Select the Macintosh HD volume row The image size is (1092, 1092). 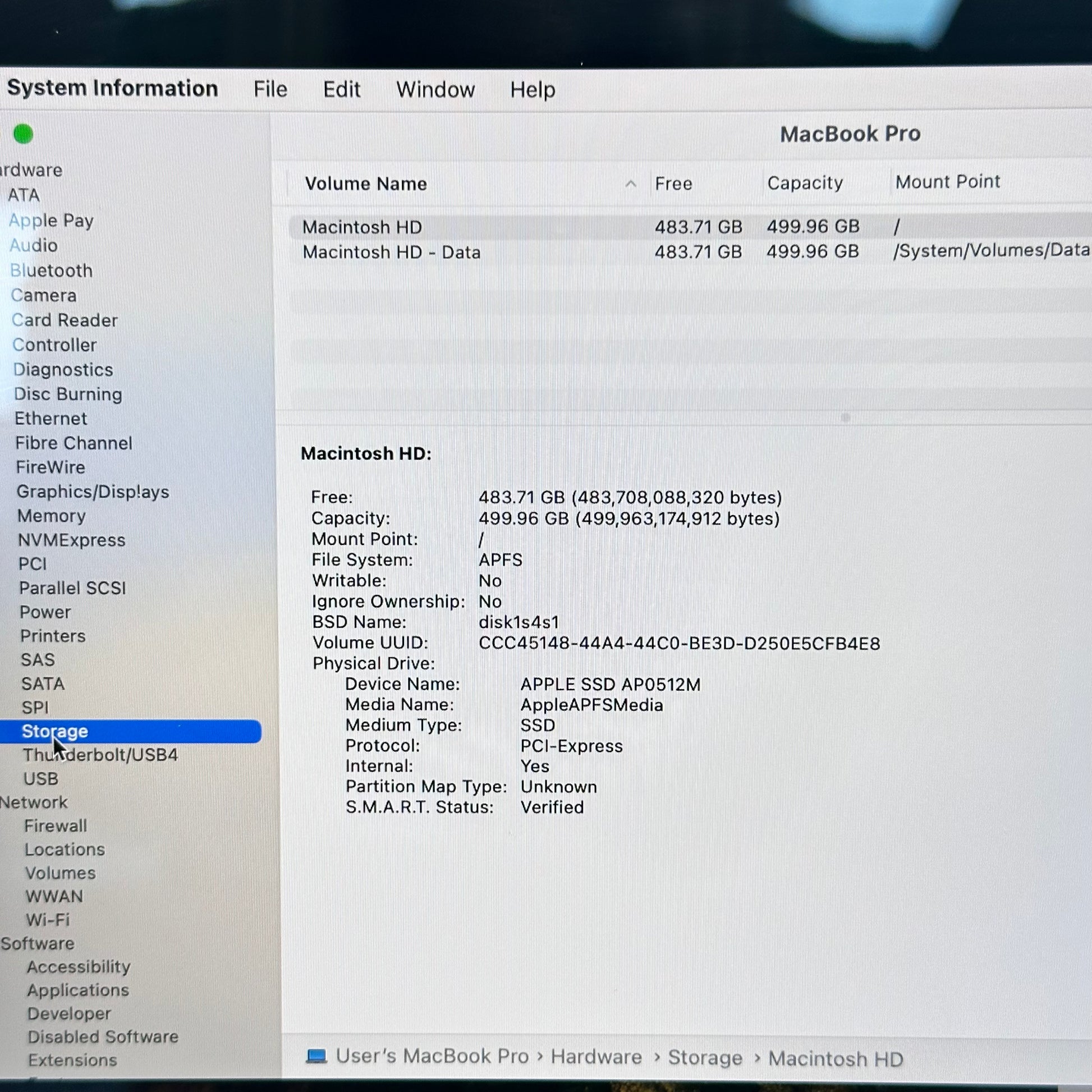(690, 227)
